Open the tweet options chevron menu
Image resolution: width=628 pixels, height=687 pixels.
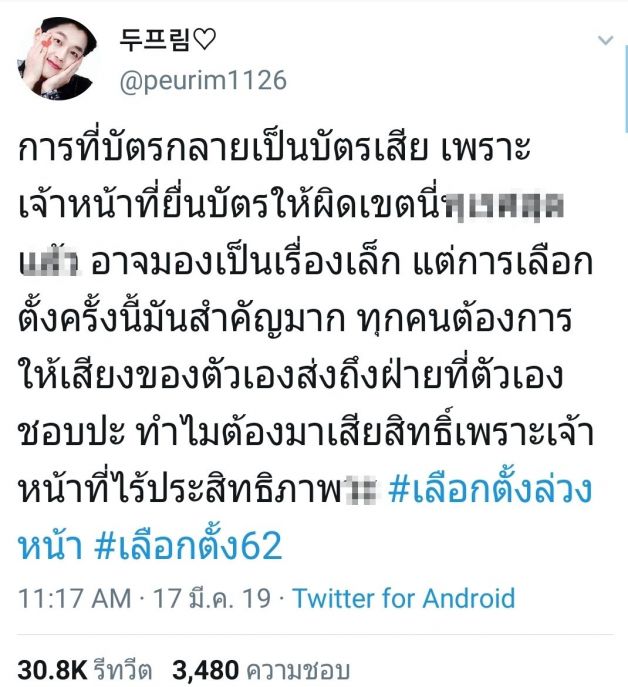pos(605,41)
